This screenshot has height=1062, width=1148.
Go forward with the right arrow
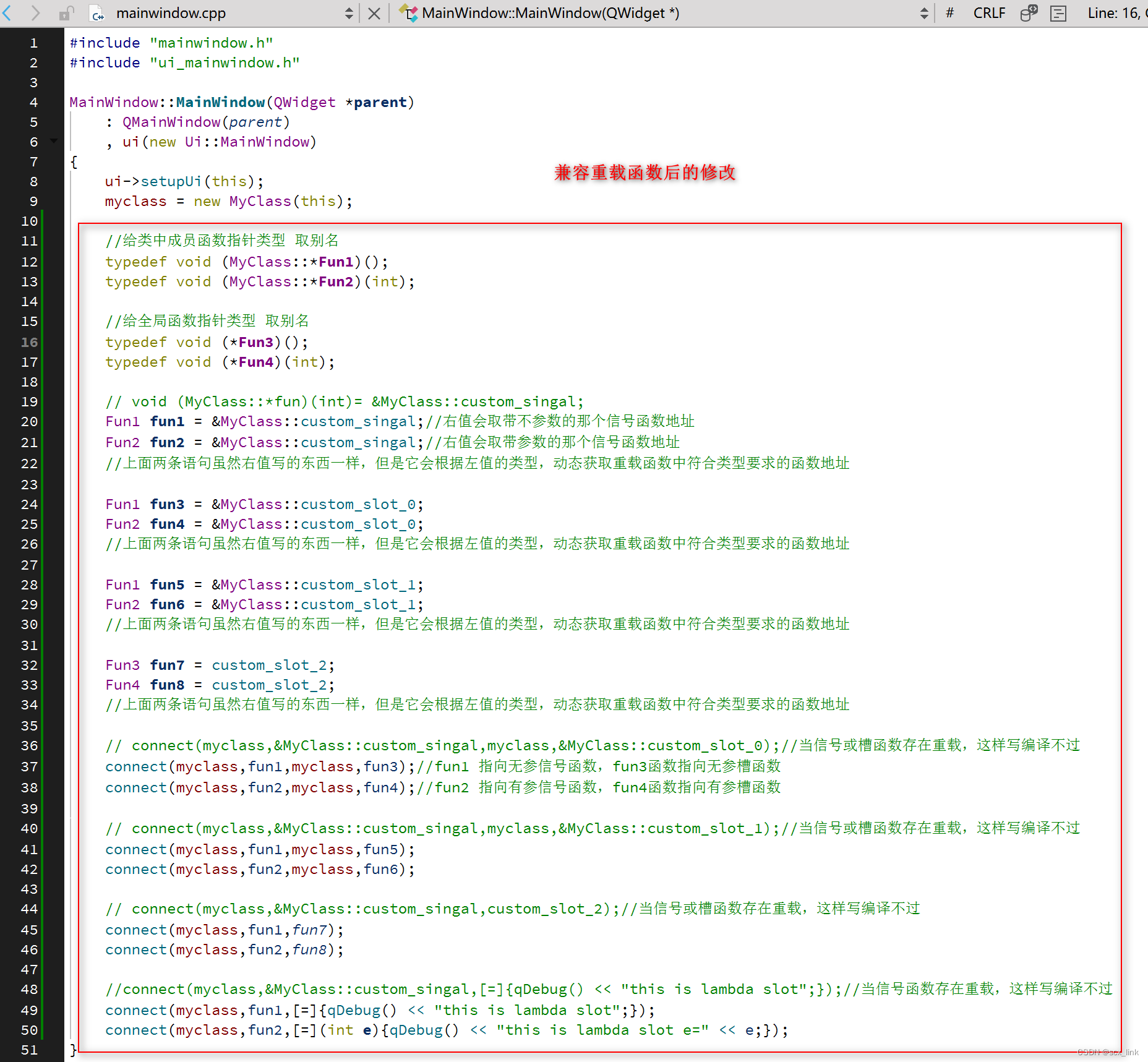pos(35,13)
